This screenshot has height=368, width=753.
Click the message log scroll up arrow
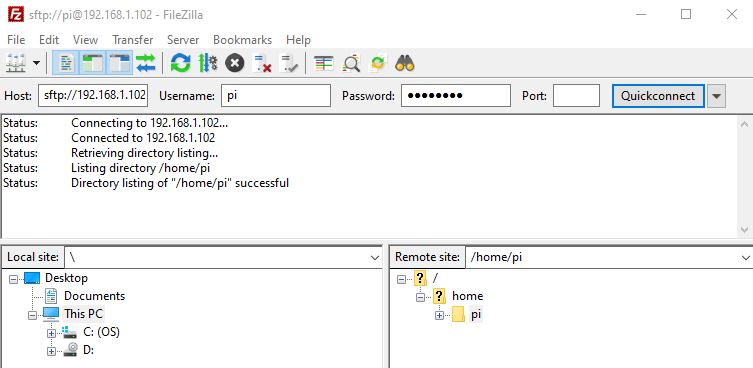(x=745, y=123)
